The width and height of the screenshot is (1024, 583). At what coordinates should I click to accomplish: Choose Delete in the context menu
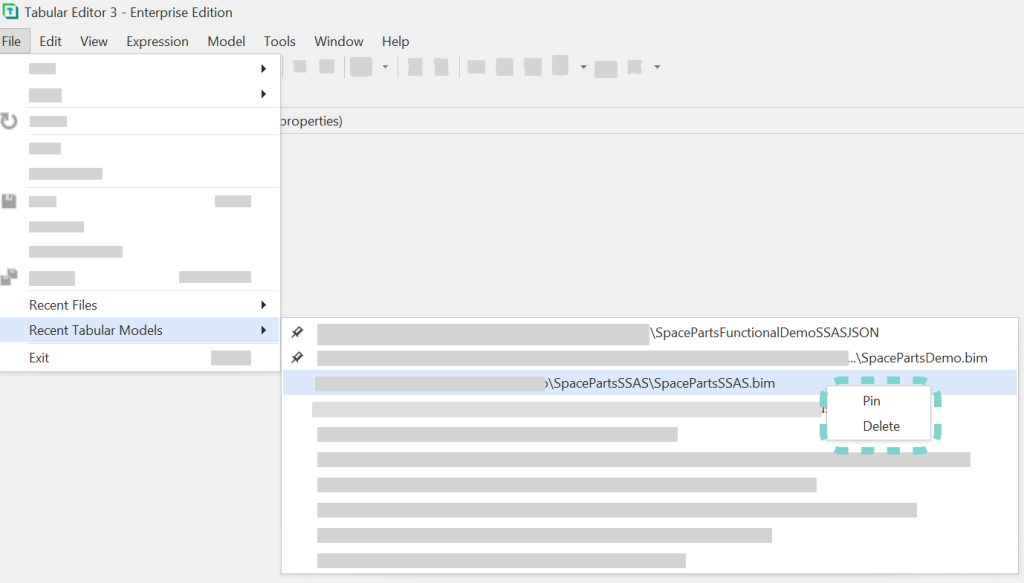point(878,426)
